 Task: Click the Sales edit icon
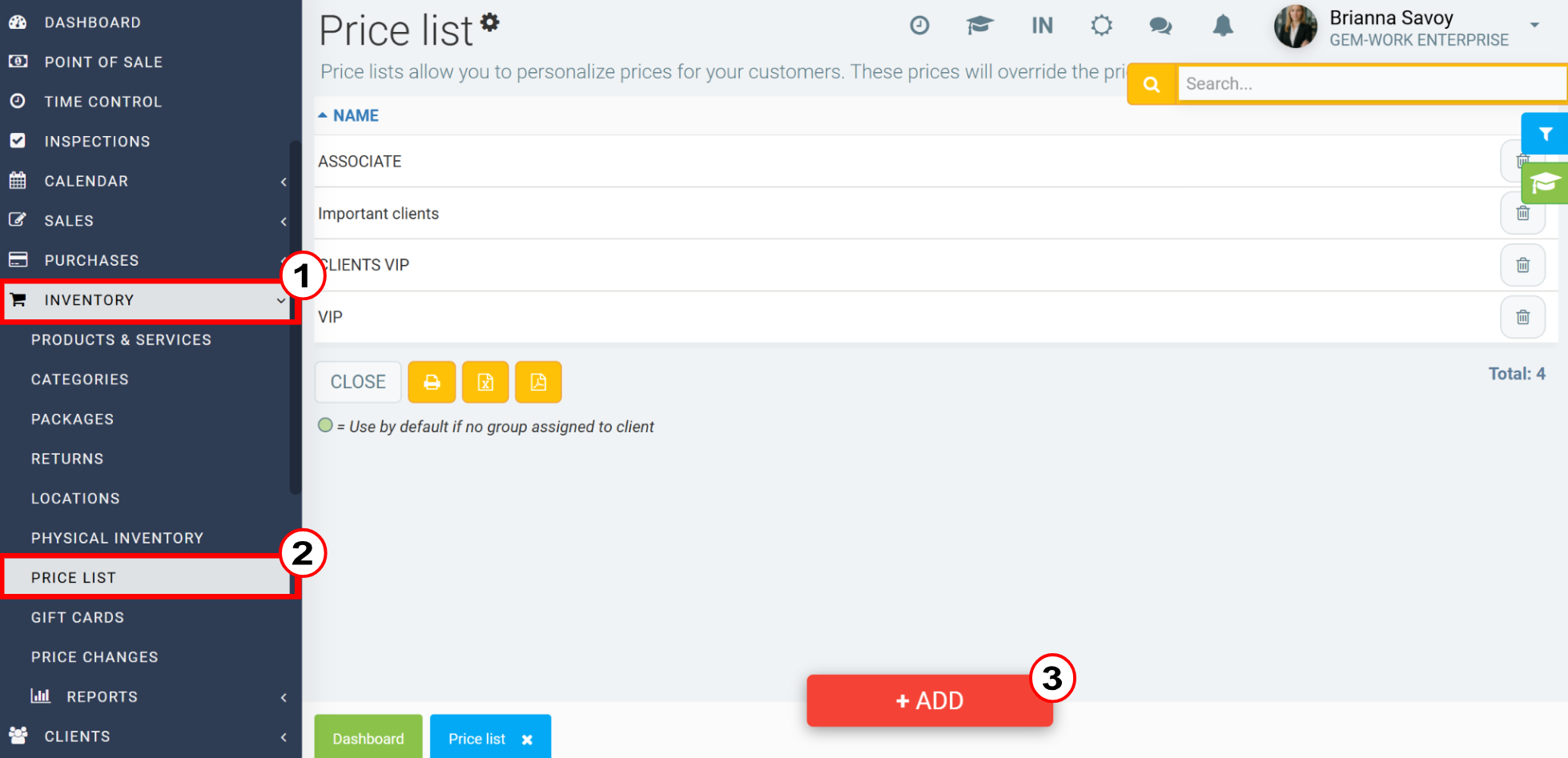click(x=18, y=219)
